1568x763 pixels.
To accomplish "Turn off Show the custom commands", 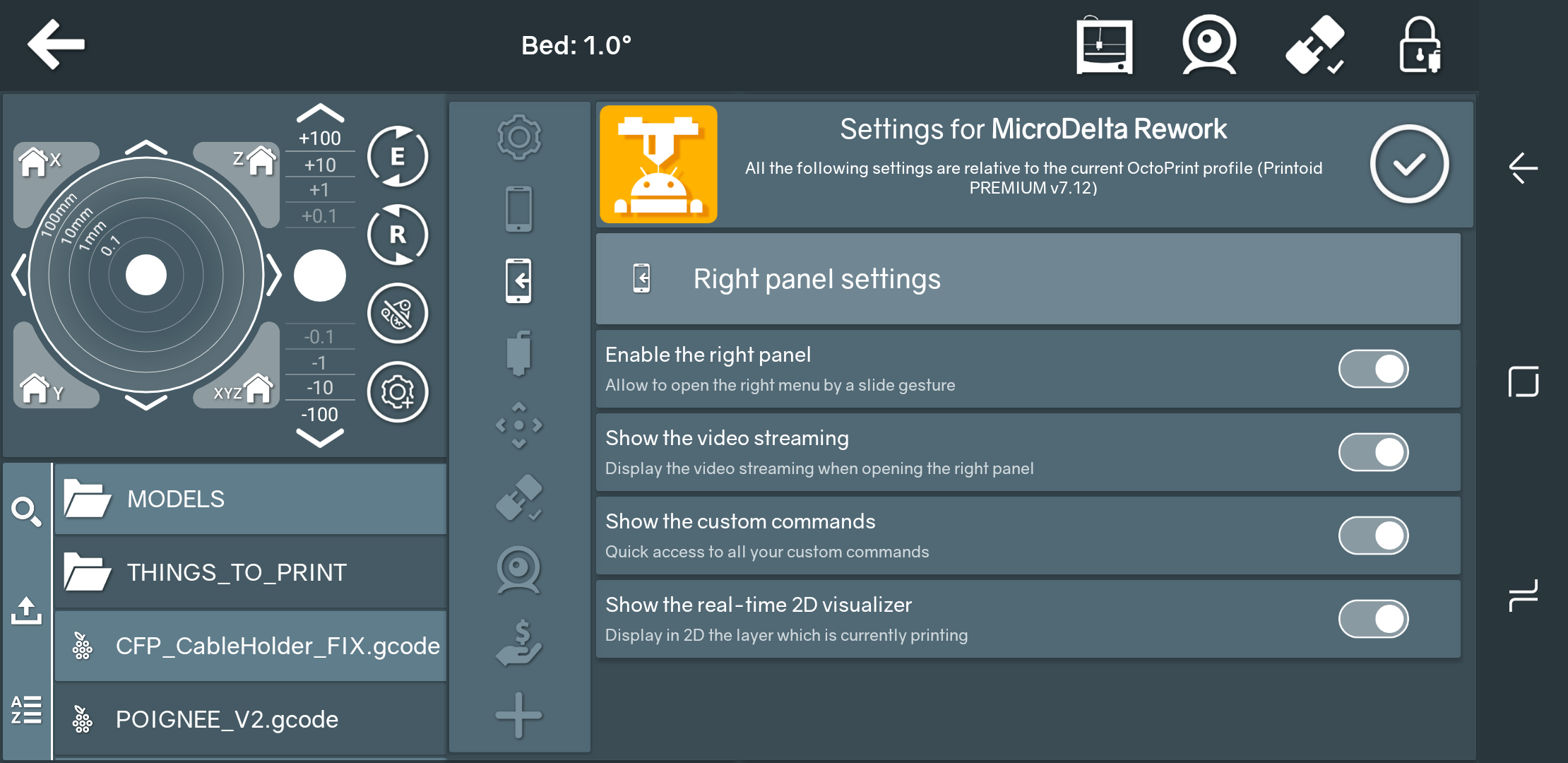I will coord(1373,536).
